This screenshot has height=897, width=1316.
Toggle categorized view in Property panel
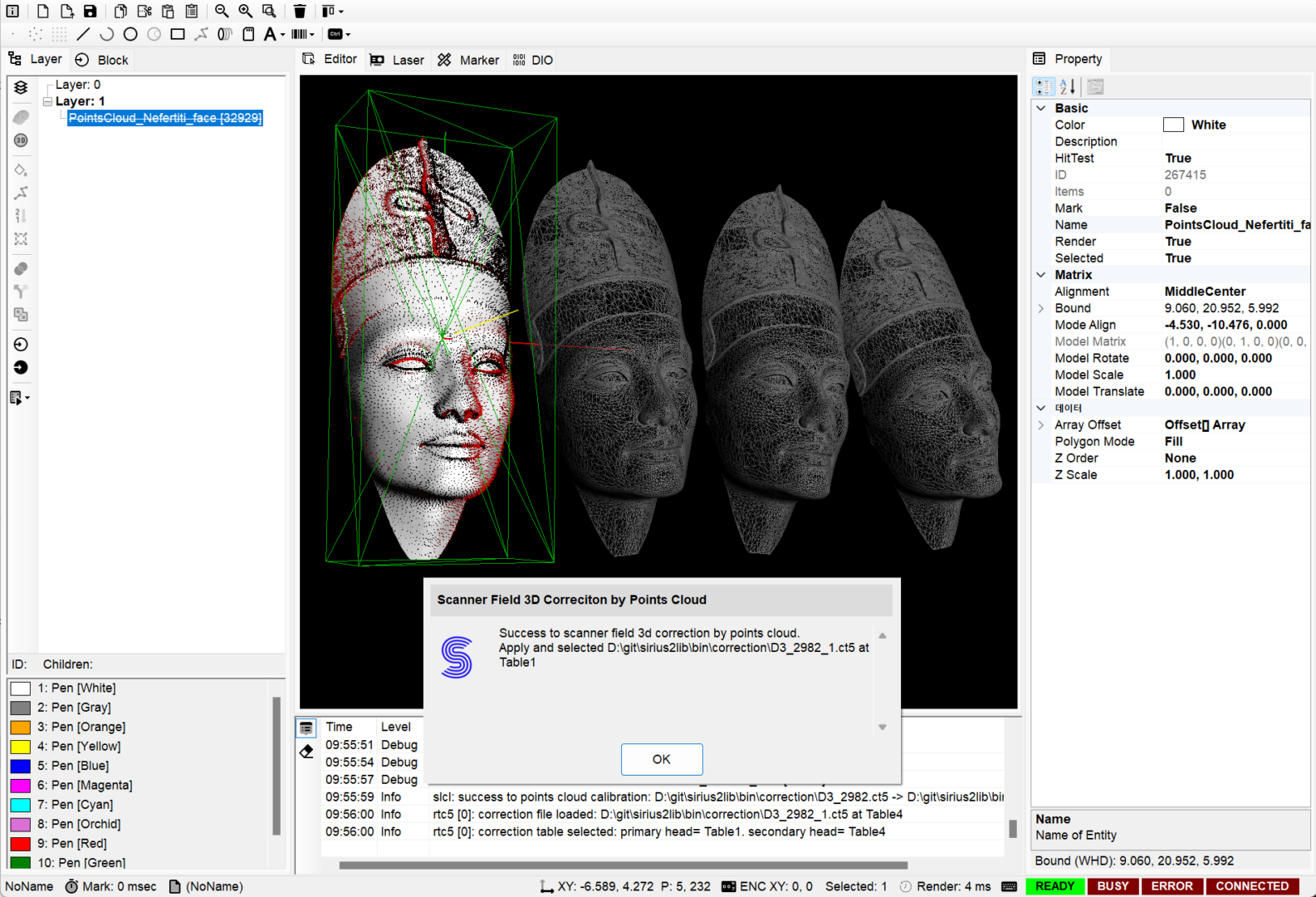pos(1044,86)
